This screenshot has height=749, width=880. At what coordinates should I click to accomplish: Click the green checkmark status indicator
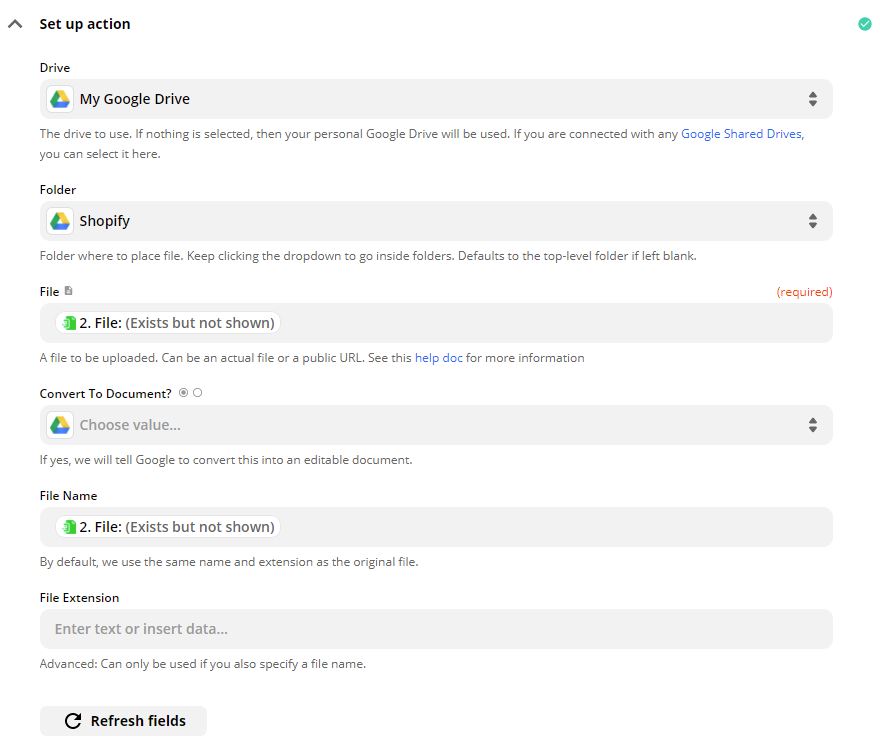(863, 22)
